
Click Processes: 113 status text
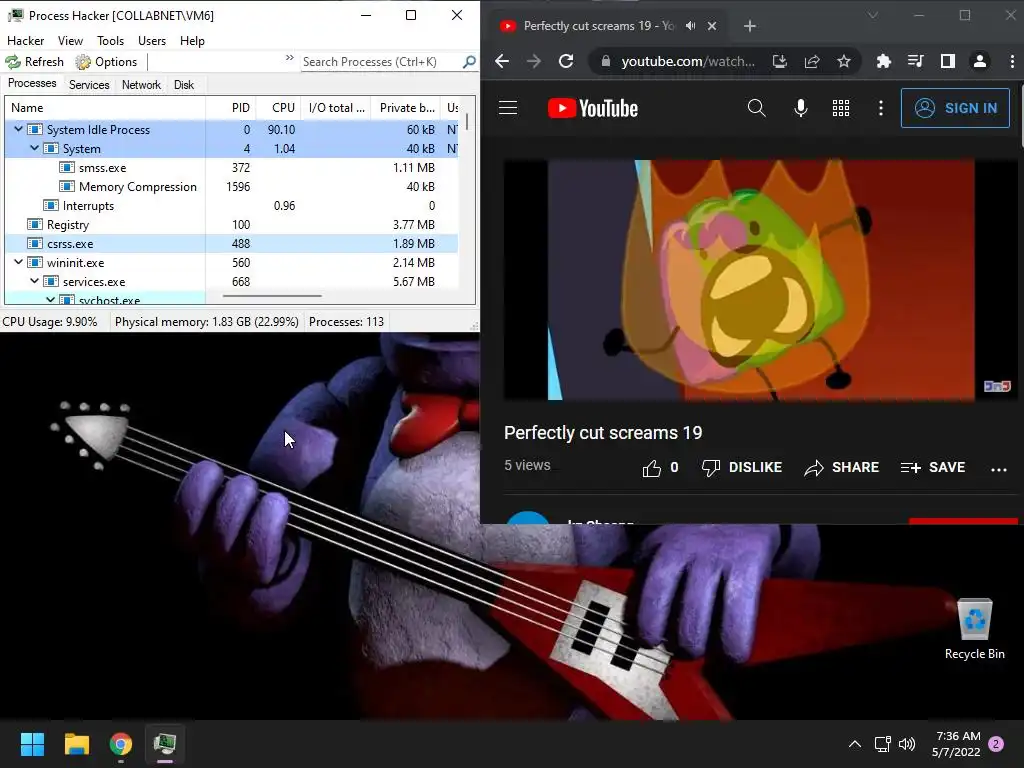point(346,322)
